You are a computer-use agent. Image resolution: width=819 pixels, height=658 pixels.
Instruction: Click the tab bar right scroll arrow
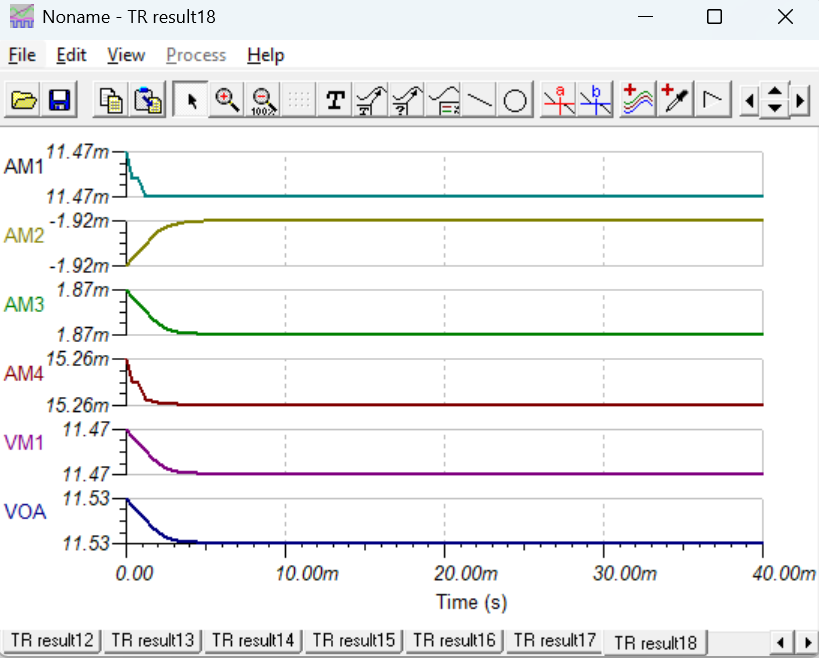pyautogui.click(x=808, y=641)
